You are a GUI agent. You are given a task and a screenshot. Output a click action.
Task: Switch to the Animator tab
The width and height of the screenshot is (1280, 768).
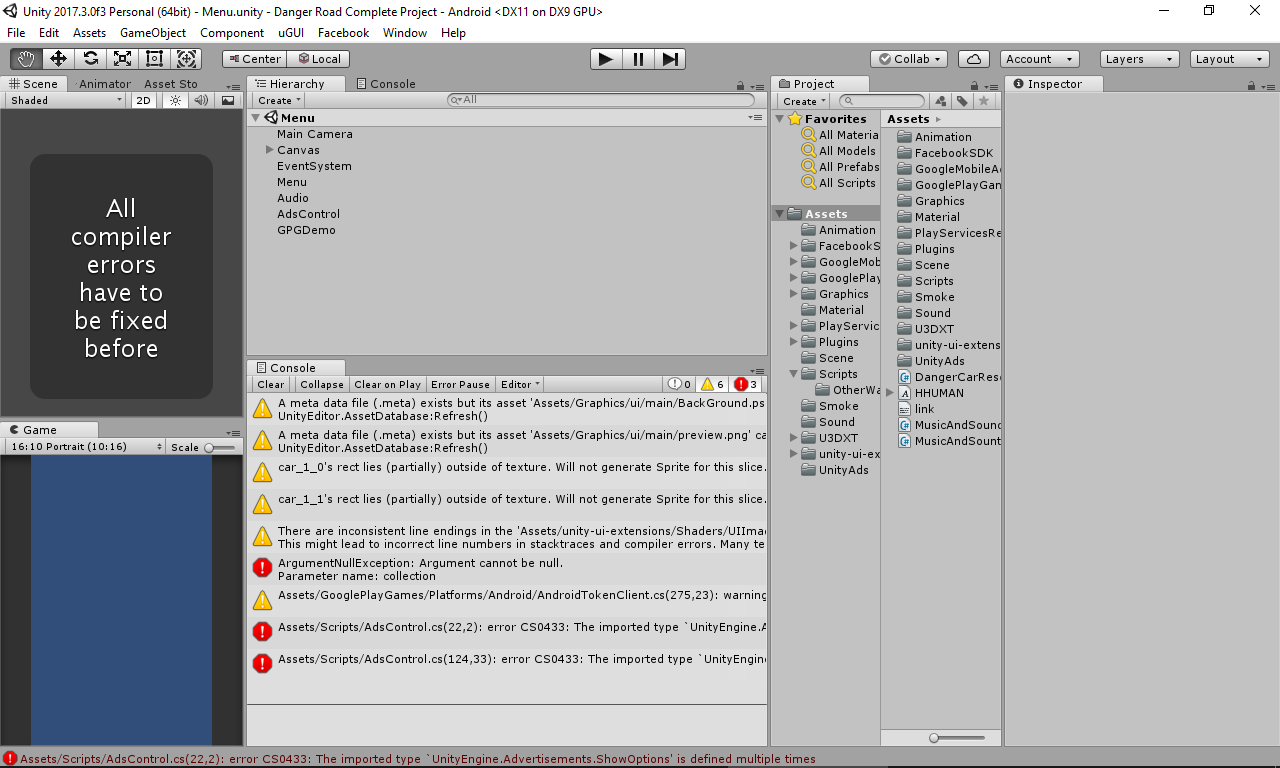[x=105, y=84]
